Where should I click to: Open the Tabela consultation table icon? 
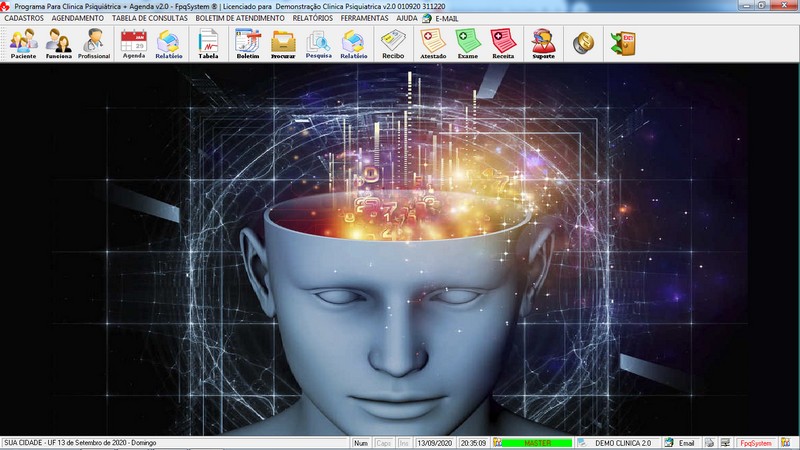tap(208, 43)
